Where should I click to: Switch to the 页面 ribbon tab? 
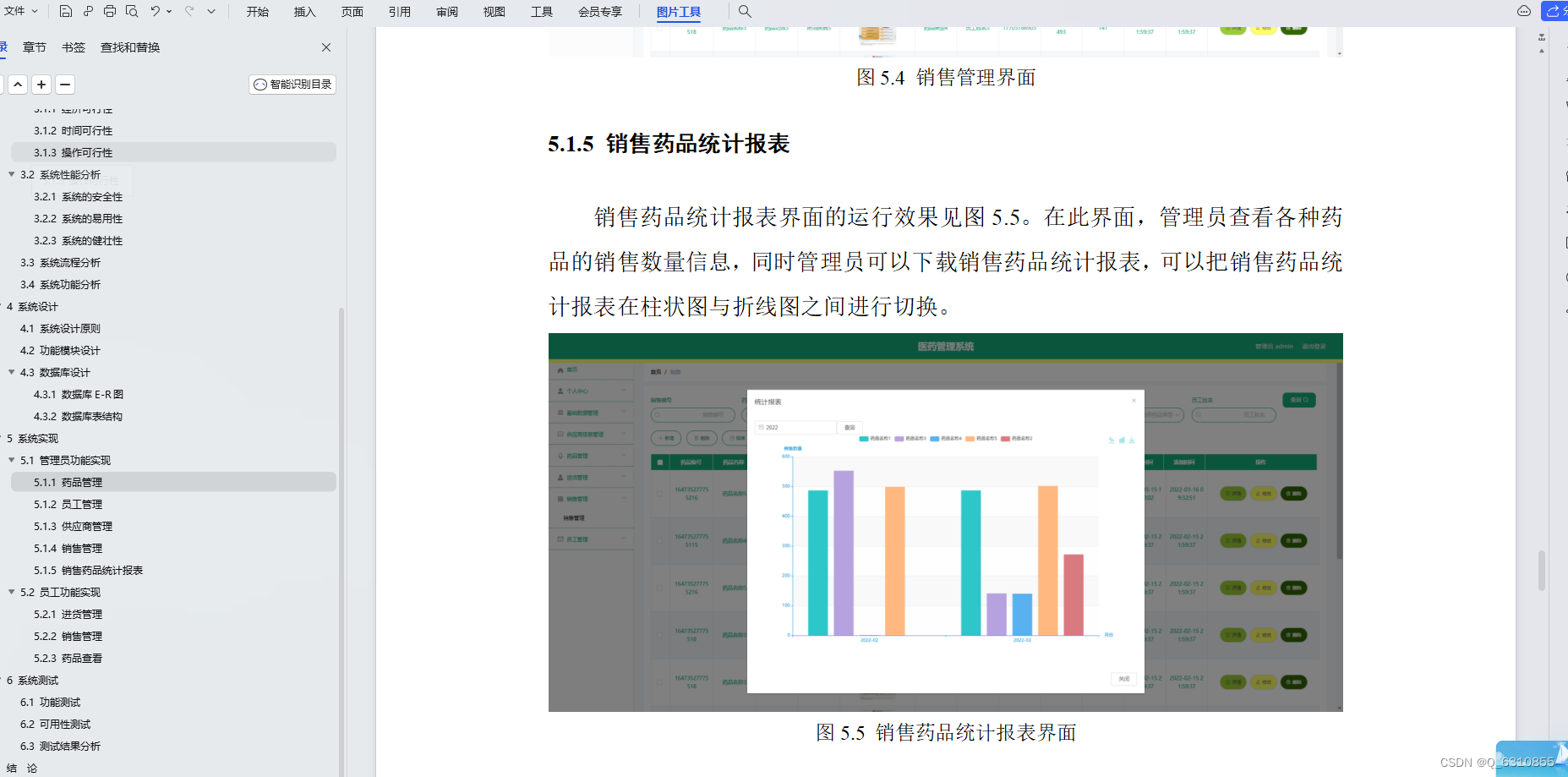352,12
